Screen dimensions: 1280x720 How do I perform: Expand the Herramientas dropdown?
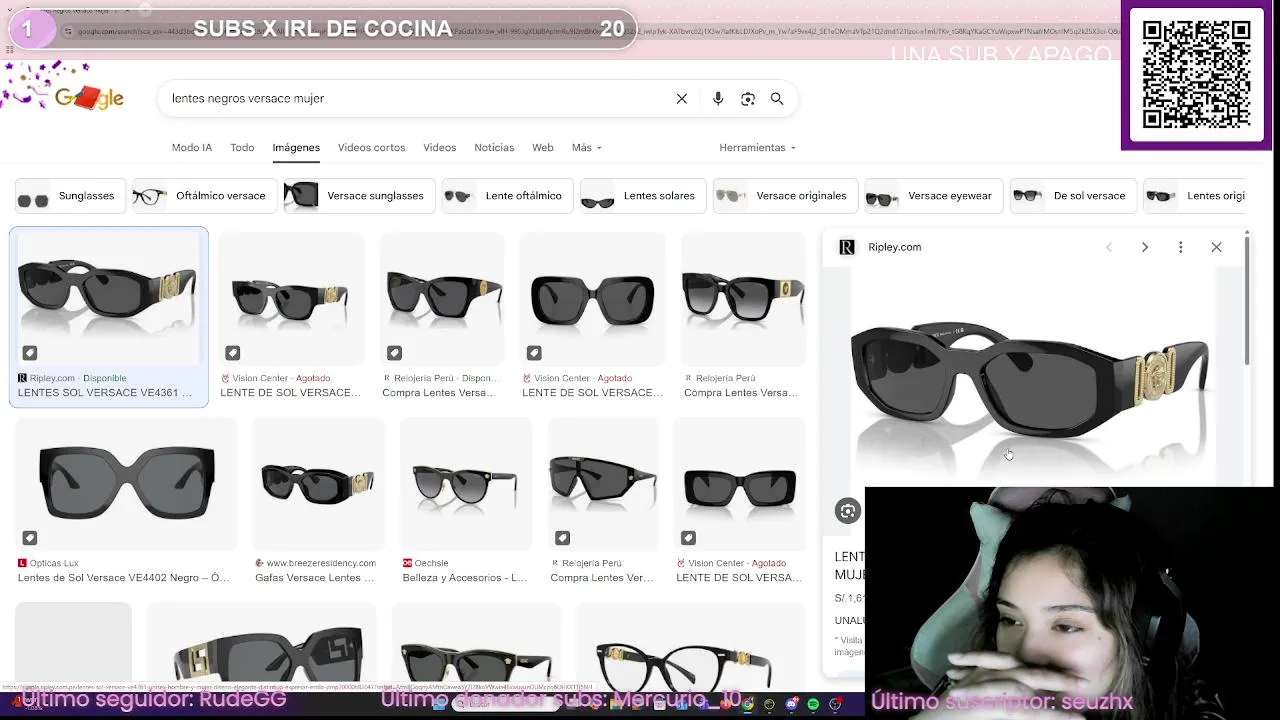[x=757, y=147]
